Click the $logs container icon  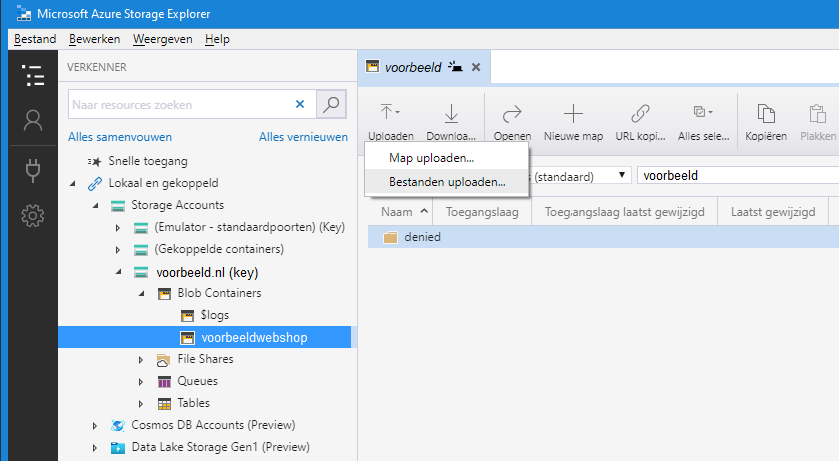pyautogui.click(x=187, y=316)
